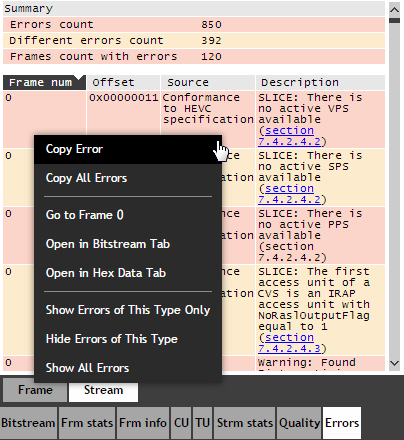Click the Description column header
This screenshot has width=404, height=440.
pyautogui.click(x=320, y=83)
